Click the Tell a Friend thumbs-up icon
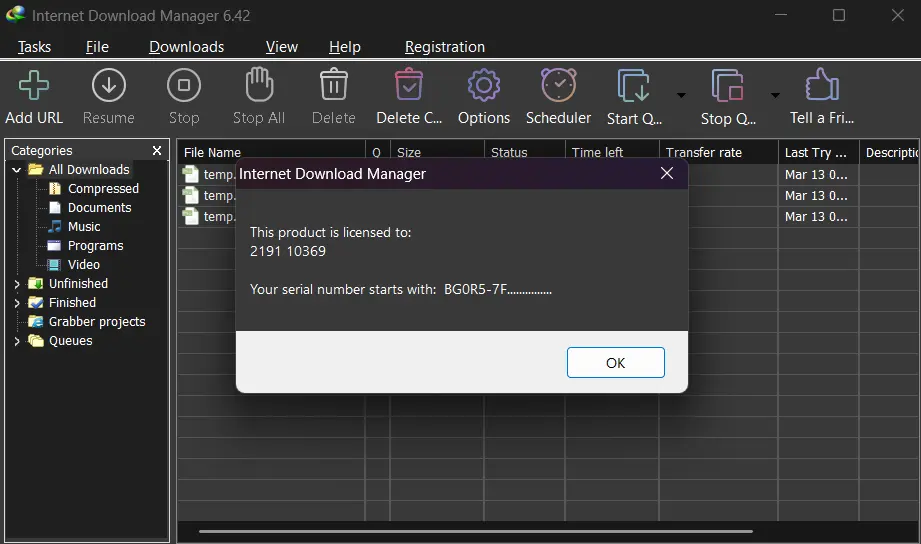 click(822, 85)
